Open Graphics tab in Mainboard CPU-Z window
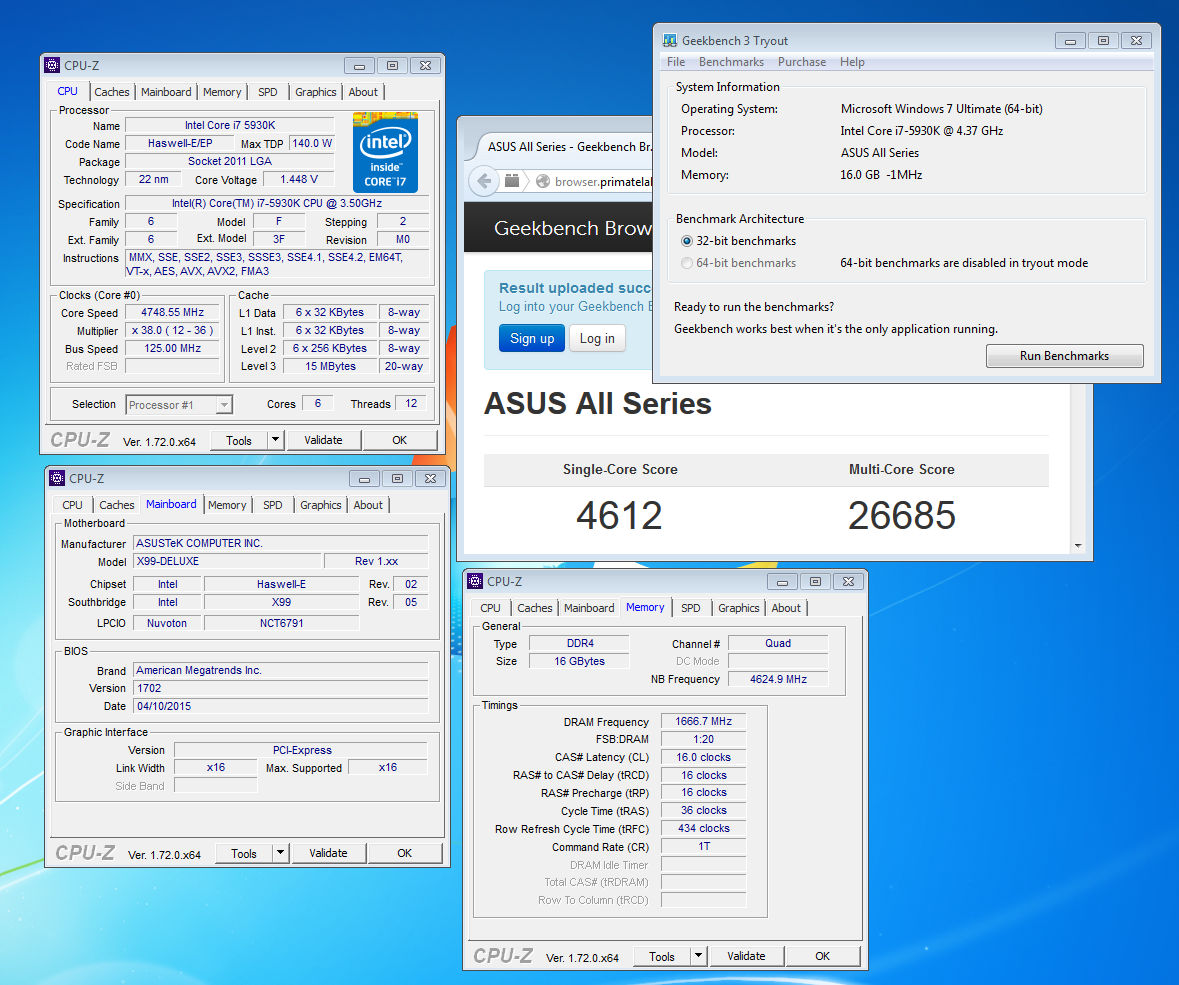Viewport: 1179px width, 985px height. 321,505
